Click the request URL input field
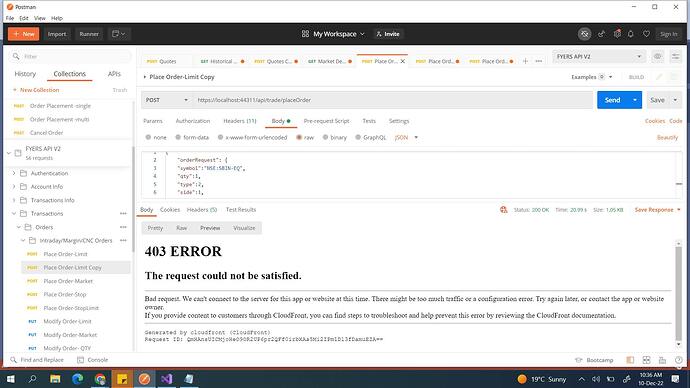Image resolution: width=690 pixels, height=388 pixels. [393, 100]
